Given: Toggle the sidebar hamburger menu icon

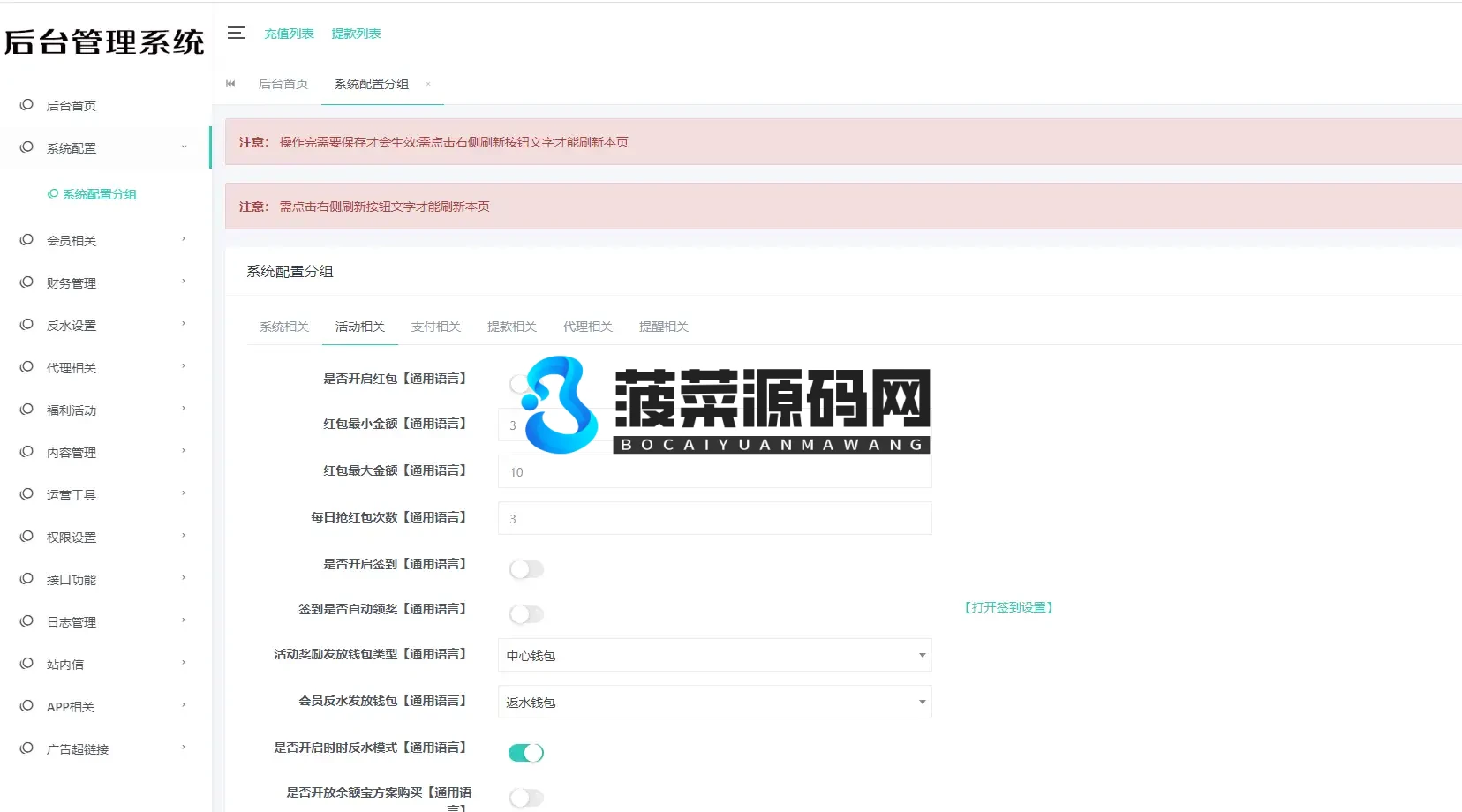Looking at the screenshot, I should [236, 33].
